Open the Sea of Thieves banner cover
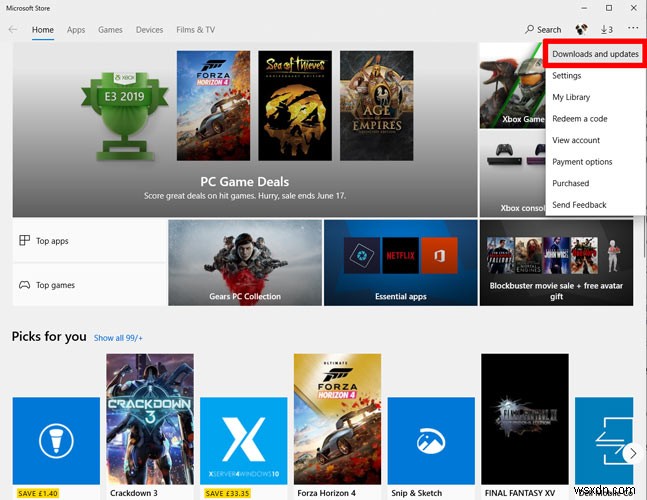 click(295, 106)
